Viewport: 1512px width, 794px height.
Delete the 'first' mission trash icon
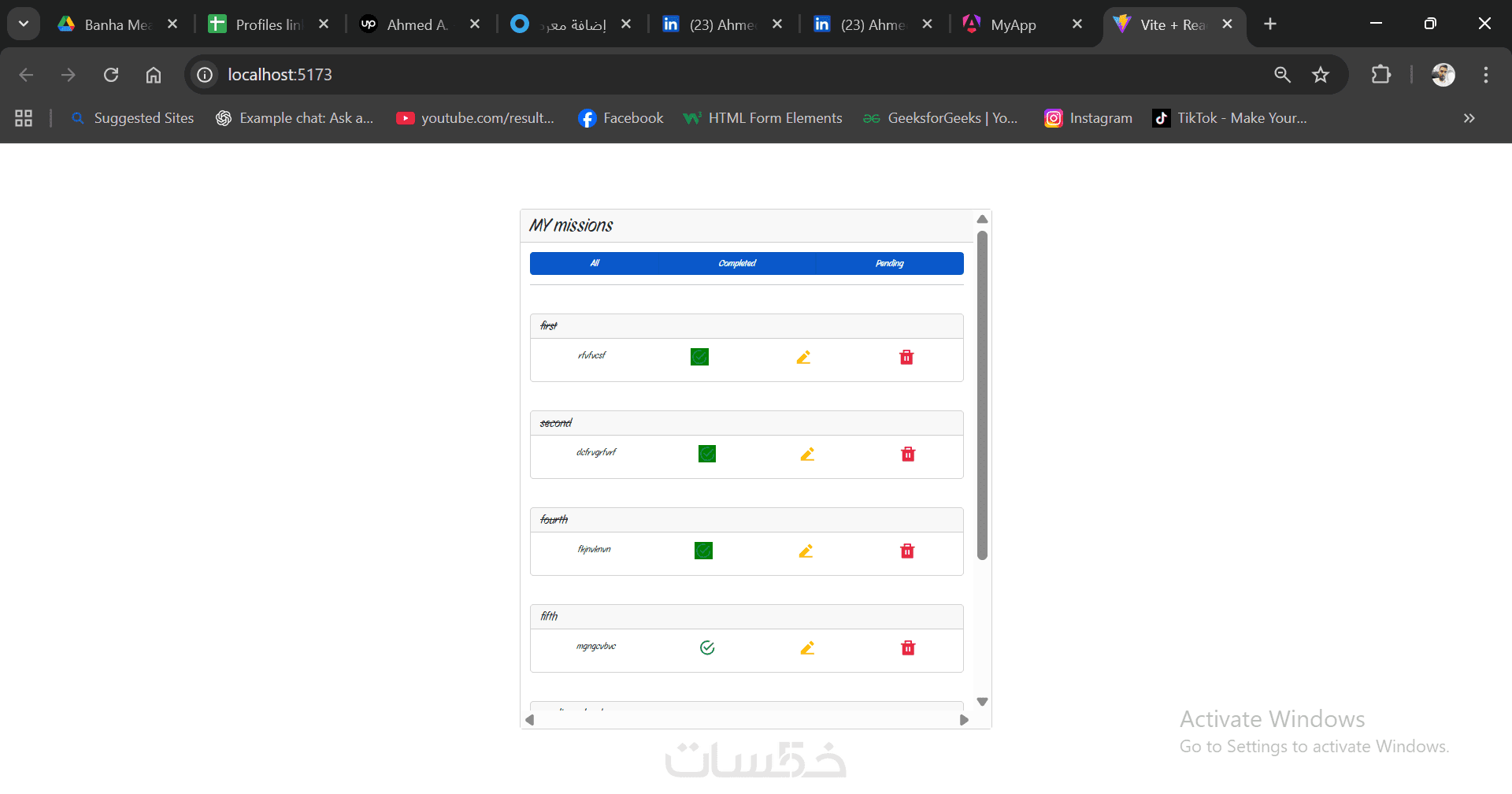click(x=906, y=358)
